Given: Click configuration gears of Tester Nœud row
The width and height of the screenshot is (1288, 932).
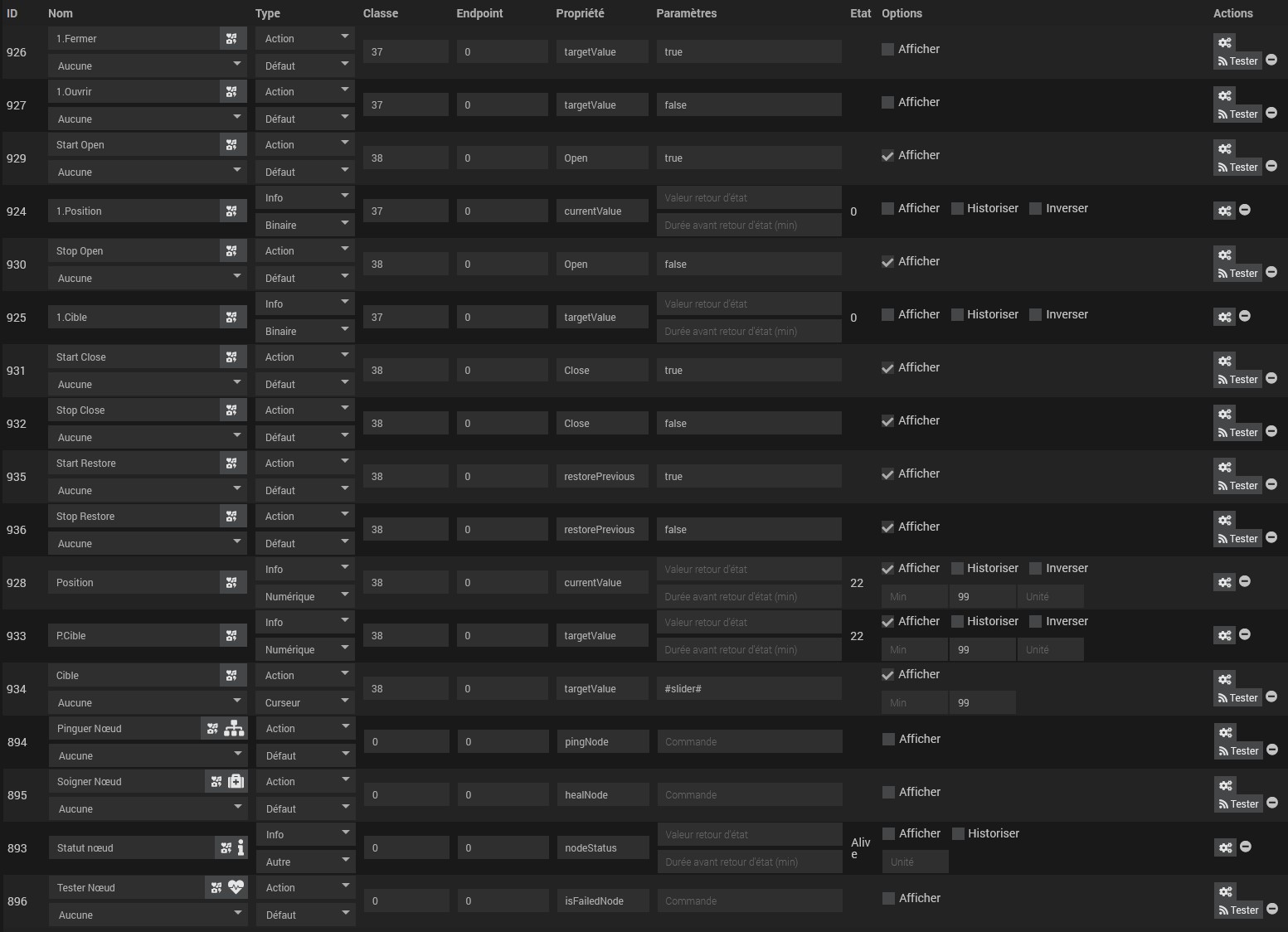Looking at the screenshot, I should pos(1226,891).
